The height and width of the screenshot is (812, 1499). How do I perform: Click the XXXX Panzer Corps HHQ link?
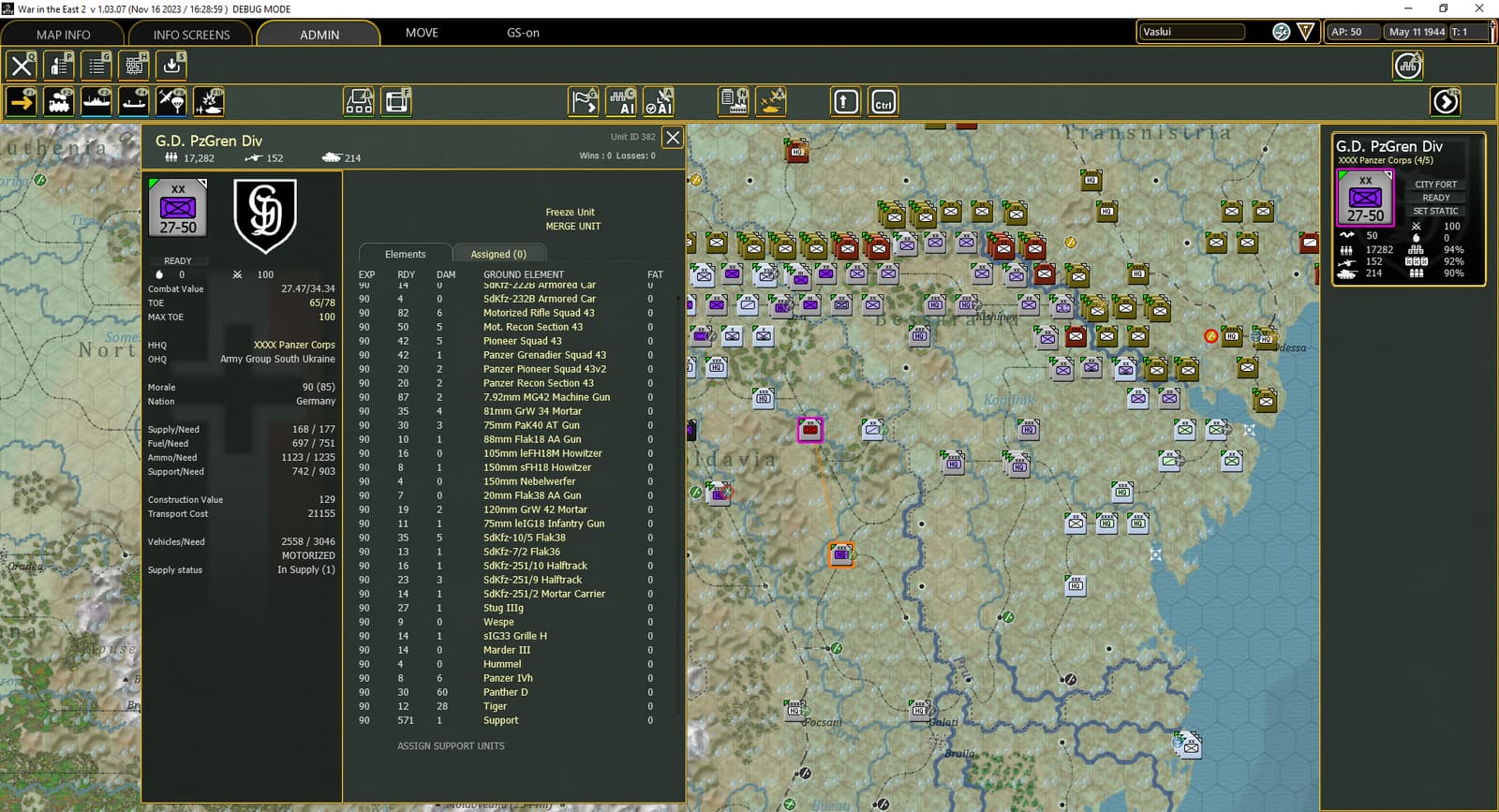(x=294, y=346)
